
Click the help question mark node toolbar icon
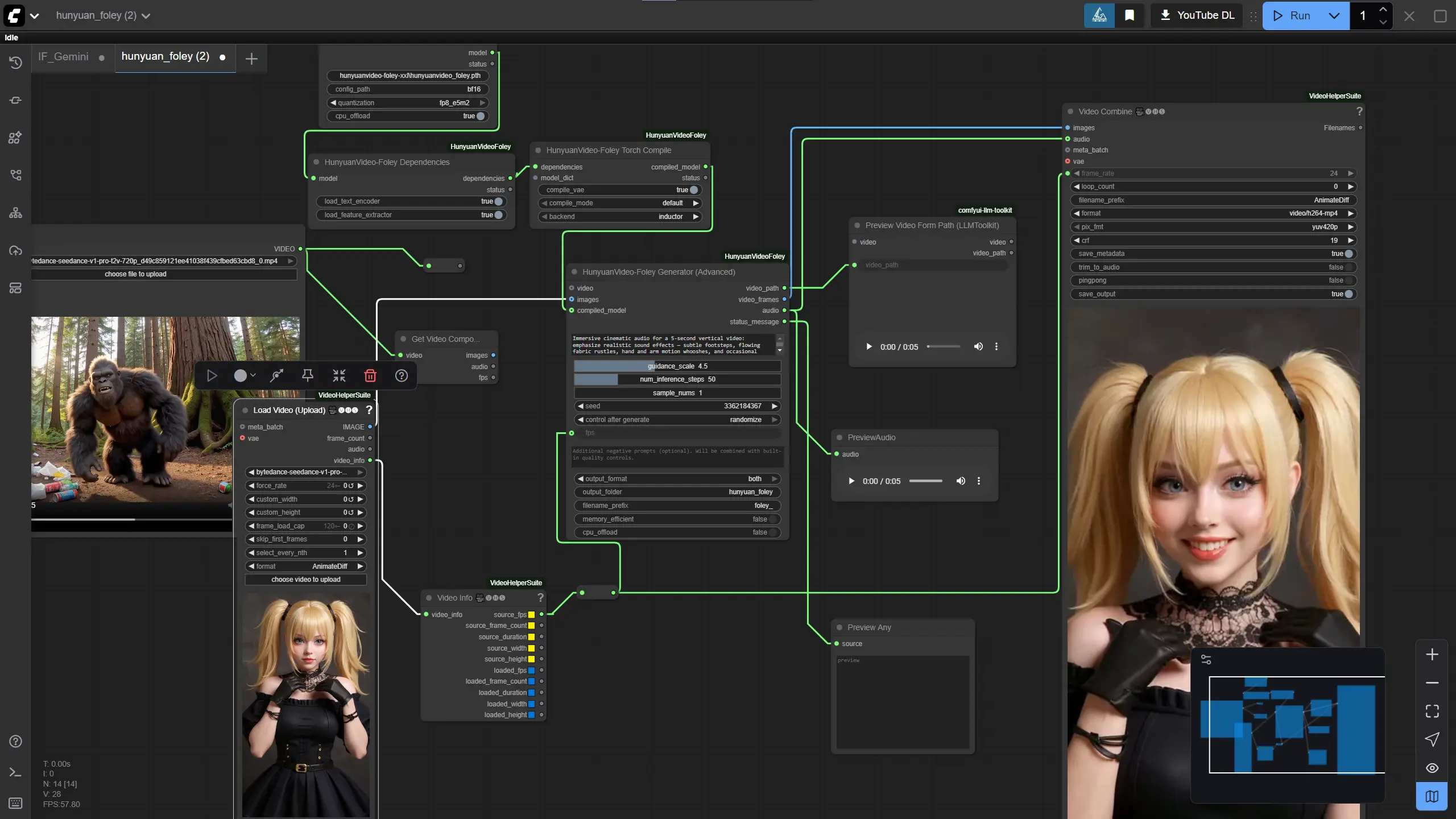tap(402, 375)
